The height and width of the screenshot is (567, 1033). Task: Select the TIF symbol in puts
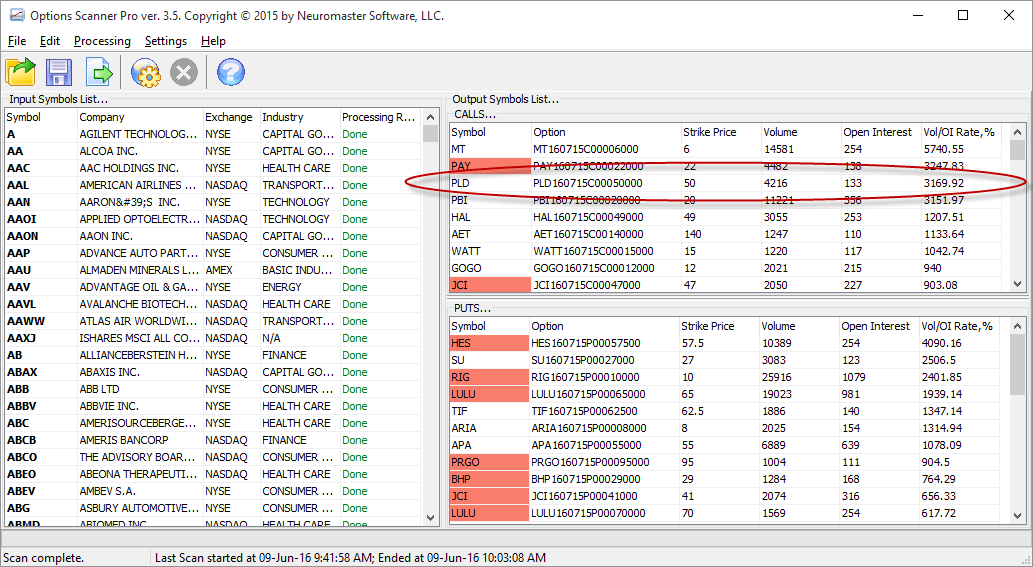click(459, 412)
